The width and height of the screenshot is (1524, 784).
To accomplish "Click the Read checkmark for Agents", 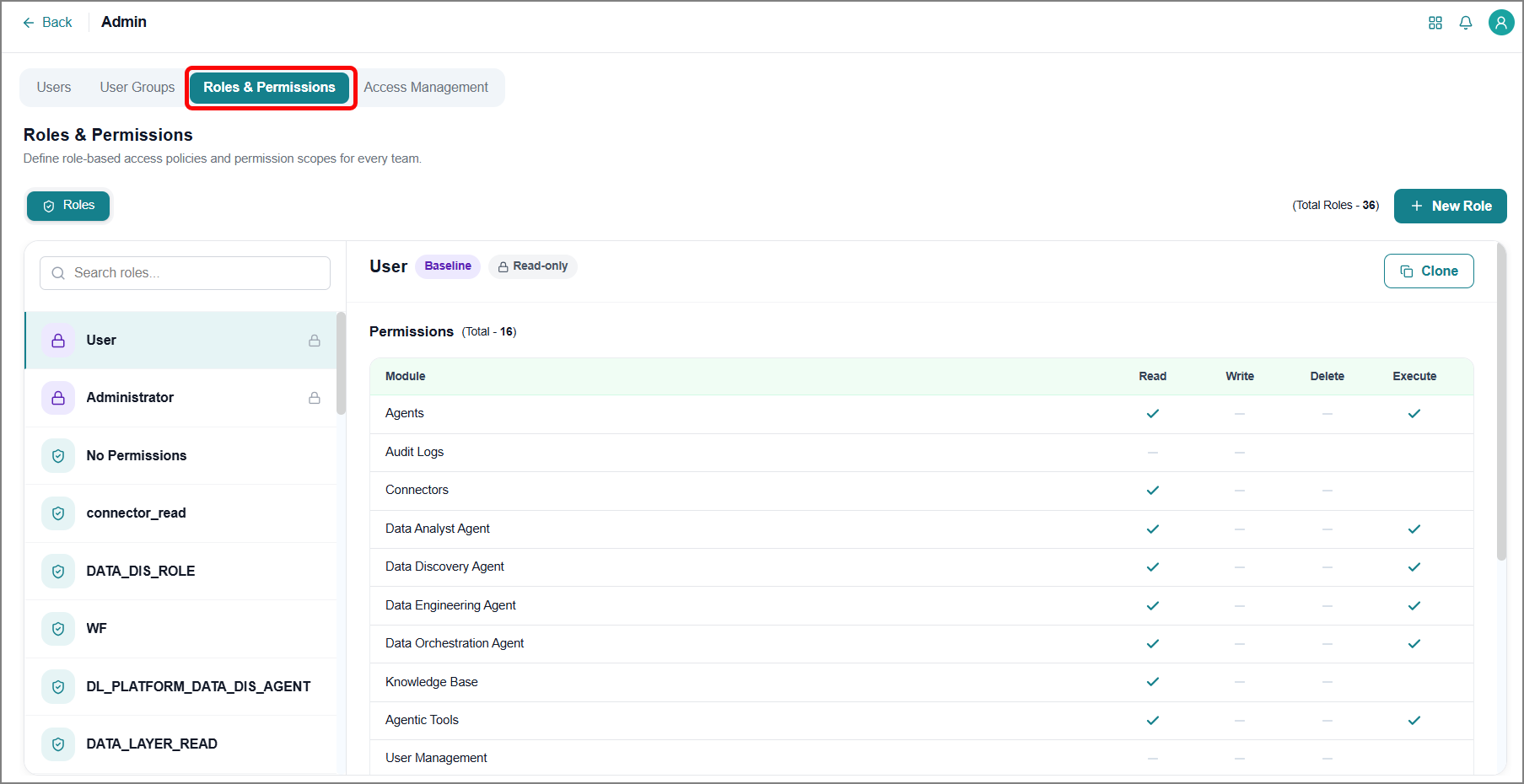I will click(1153, 414).
